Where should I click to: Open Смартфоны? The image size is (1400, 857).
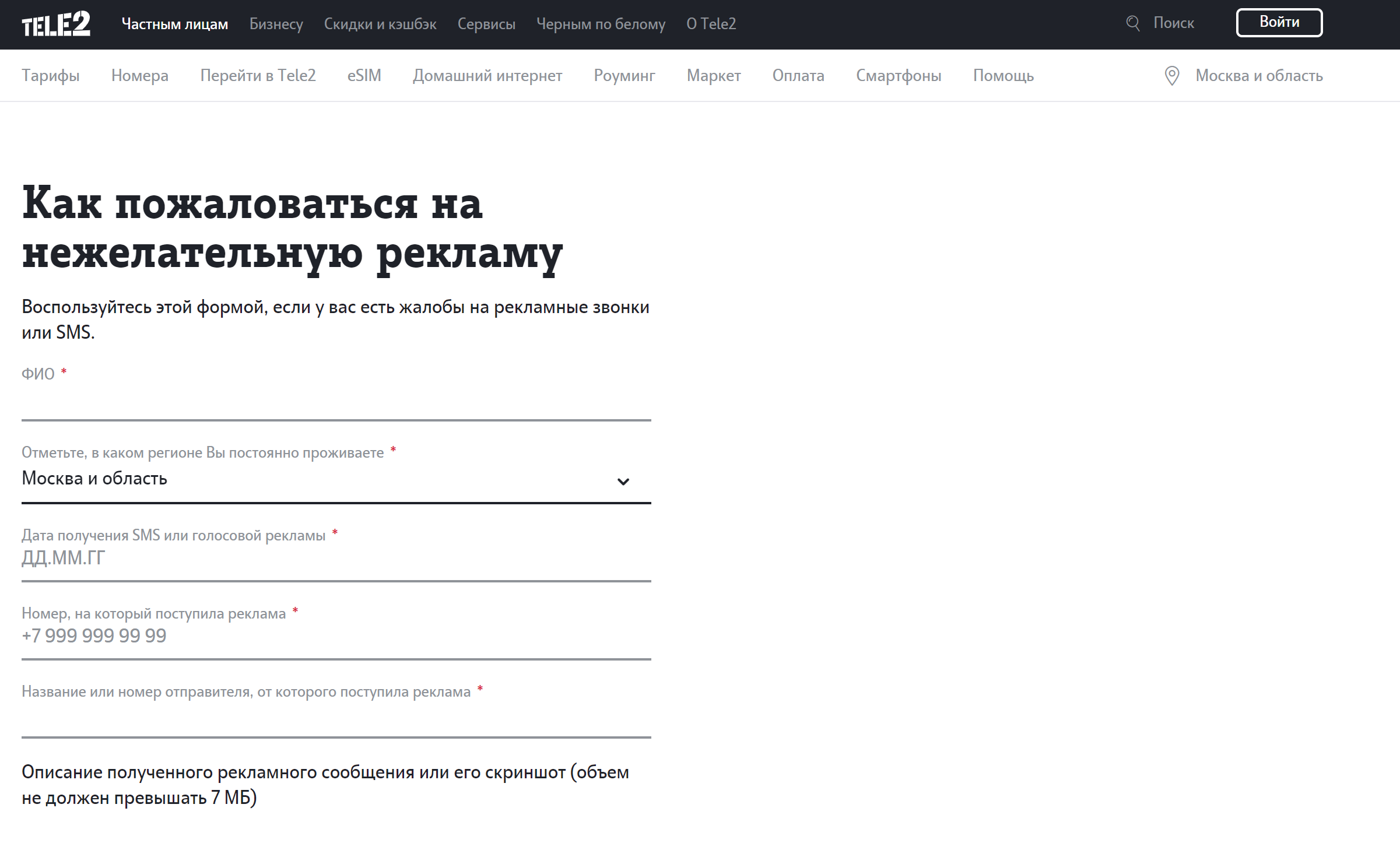899,76
